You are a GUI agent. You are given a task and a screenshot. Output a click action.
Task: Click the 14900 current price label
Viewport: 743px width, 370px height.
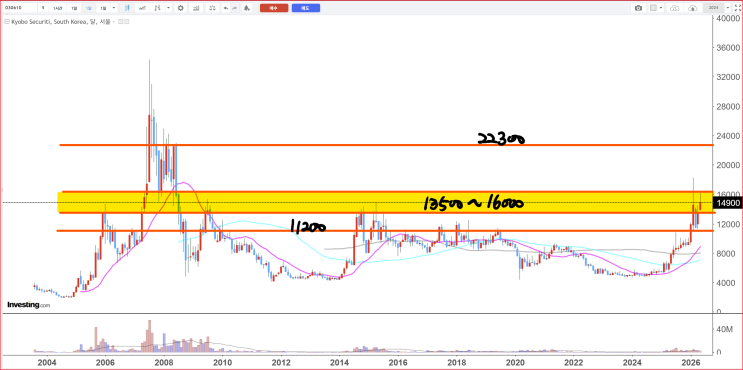pos(727,203)
